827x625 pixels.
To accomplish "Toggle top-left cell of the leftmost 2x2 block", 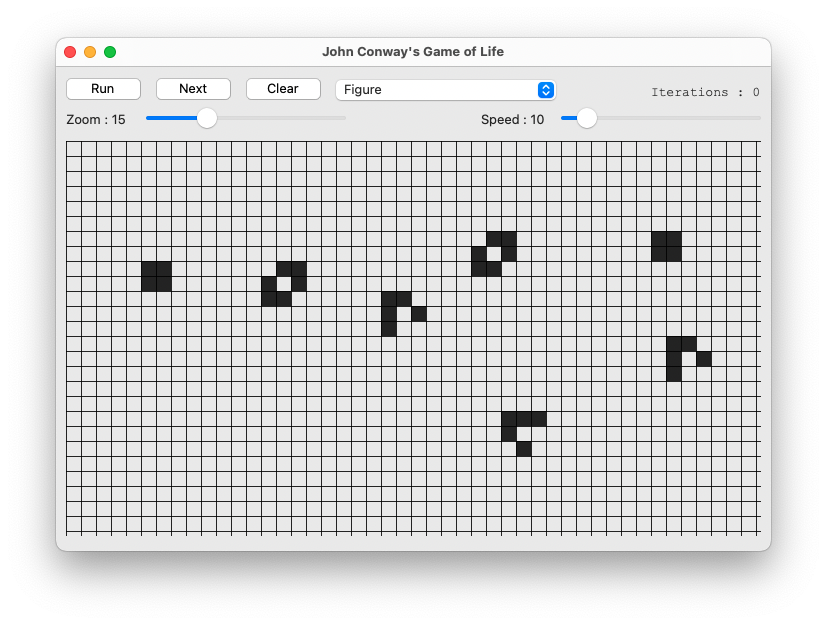I will coord(149,269).
